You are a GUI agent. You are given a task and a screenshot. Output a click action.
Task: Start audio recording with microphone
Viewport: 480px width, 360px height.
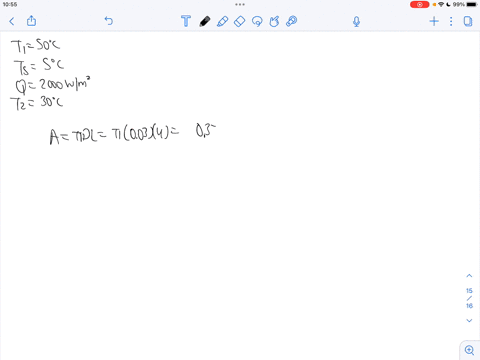click(356, 22)
